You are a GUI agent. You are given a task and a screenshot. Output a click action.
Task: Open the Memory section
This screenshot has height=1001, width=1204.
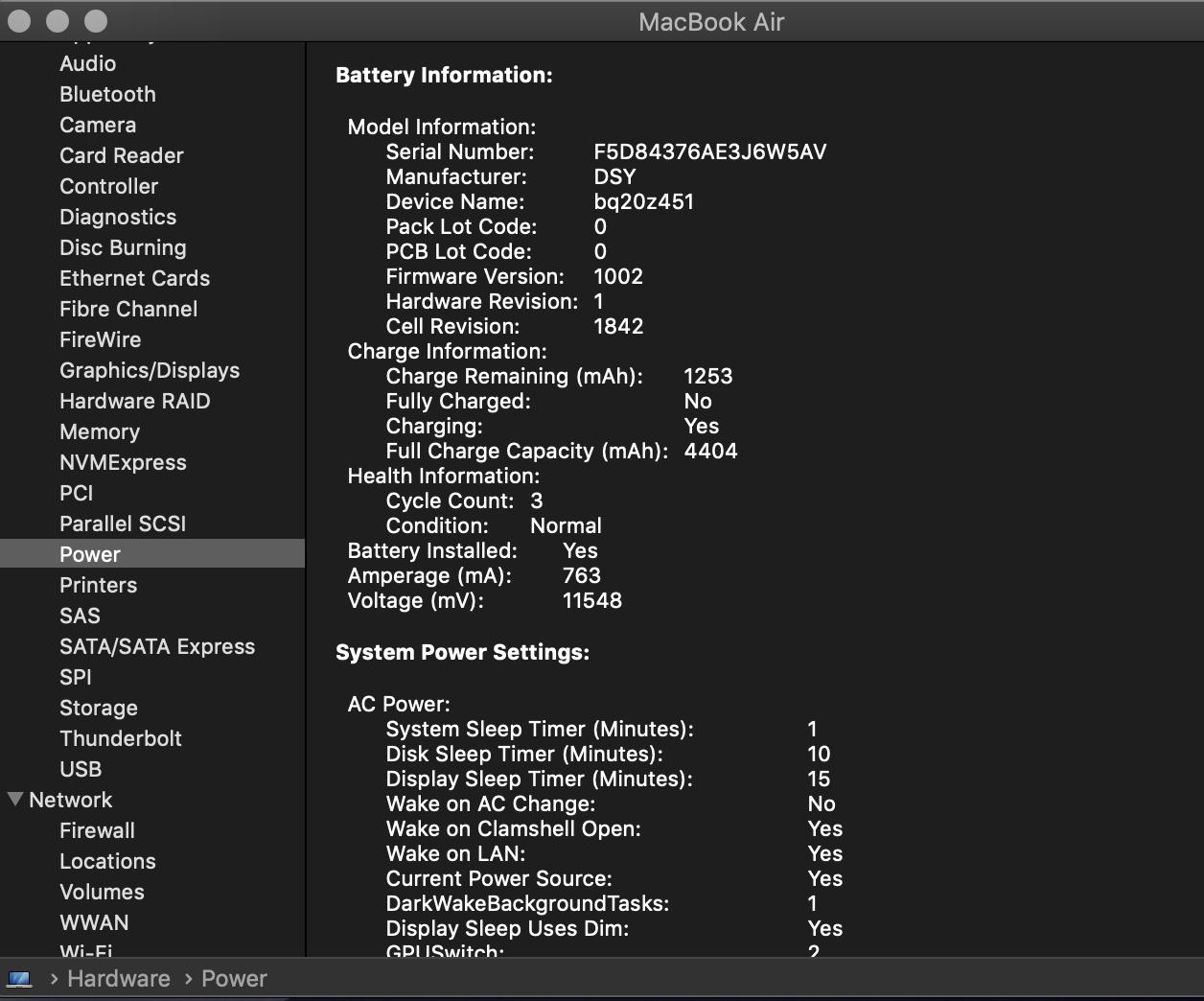(100, 431)
